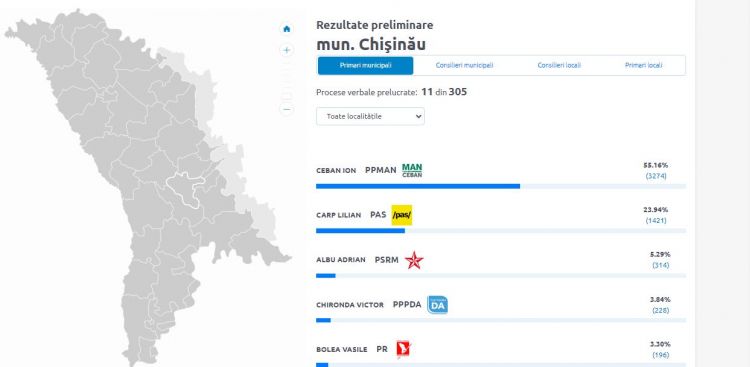The height and width of the screenshot is (367, 750).
Task: Switch to Consilieri locali tab
Action: [559, 66]
